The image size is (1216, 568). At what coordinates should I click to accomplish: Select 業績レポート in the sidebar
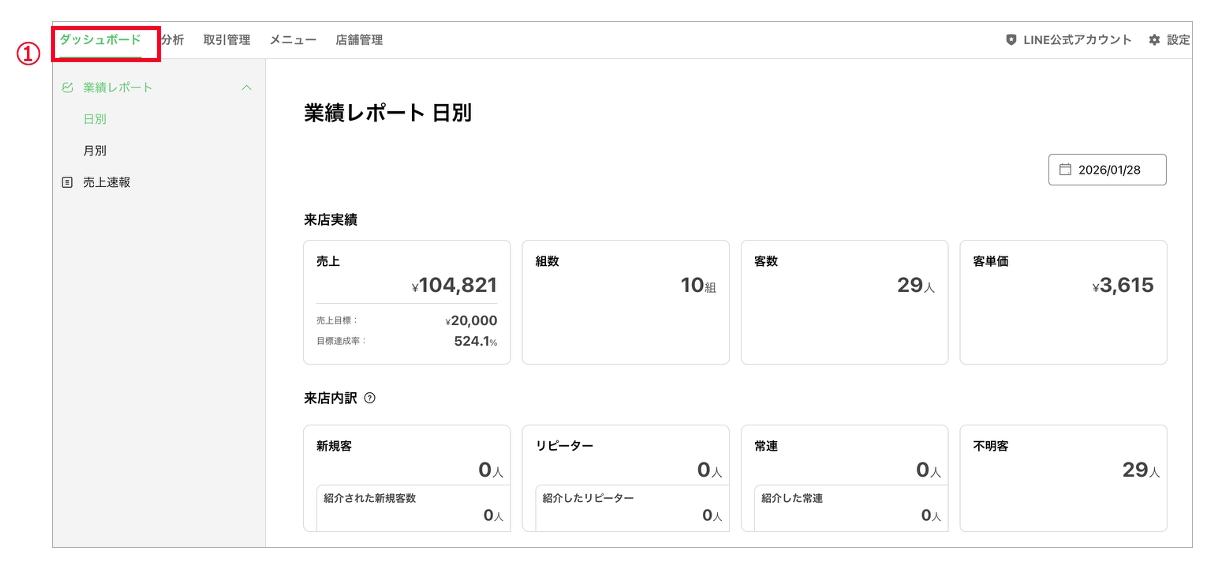[118, 87]
